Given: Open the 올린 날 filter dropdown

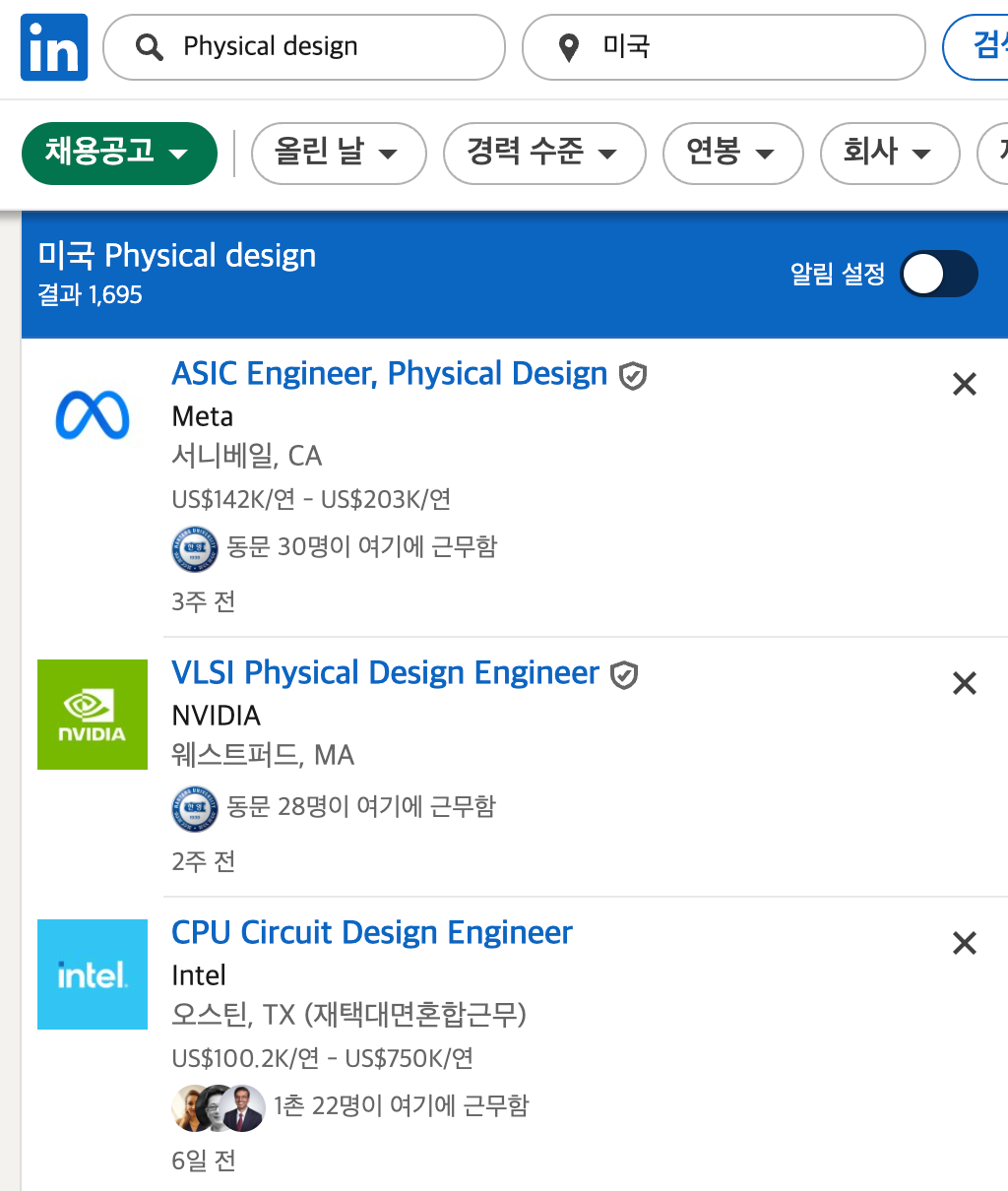Looking at the screenshot, I should coord(339,154).
